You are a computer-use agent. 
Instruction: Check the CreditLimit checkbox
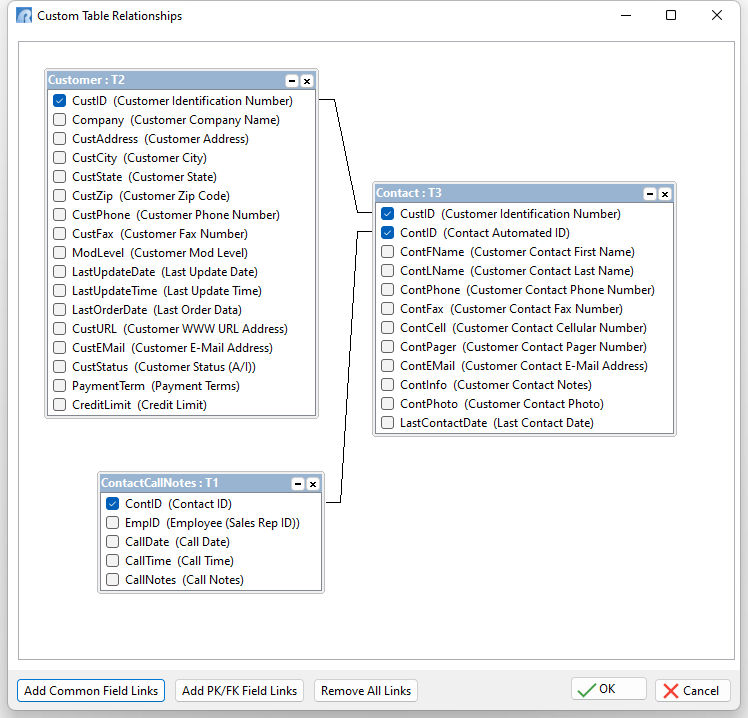point(60,405)
